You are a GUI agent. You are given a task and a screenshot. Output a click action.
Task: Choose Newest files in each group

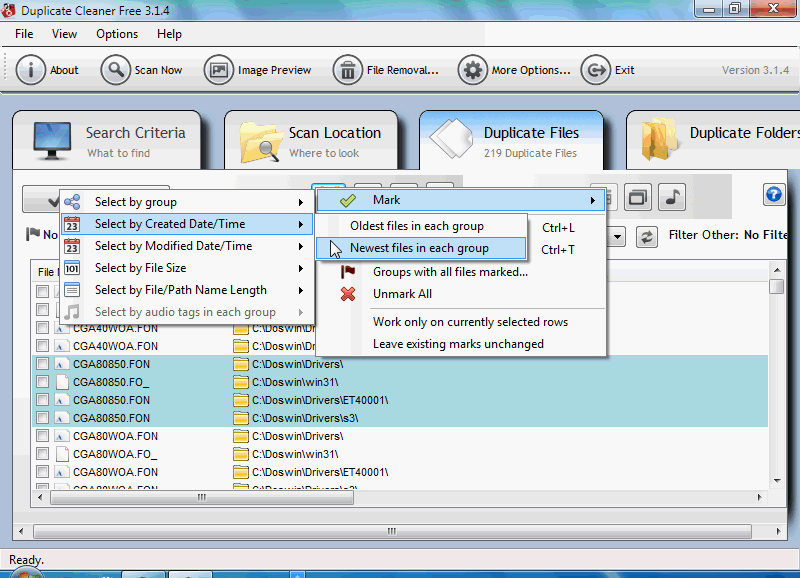point(419,248)
